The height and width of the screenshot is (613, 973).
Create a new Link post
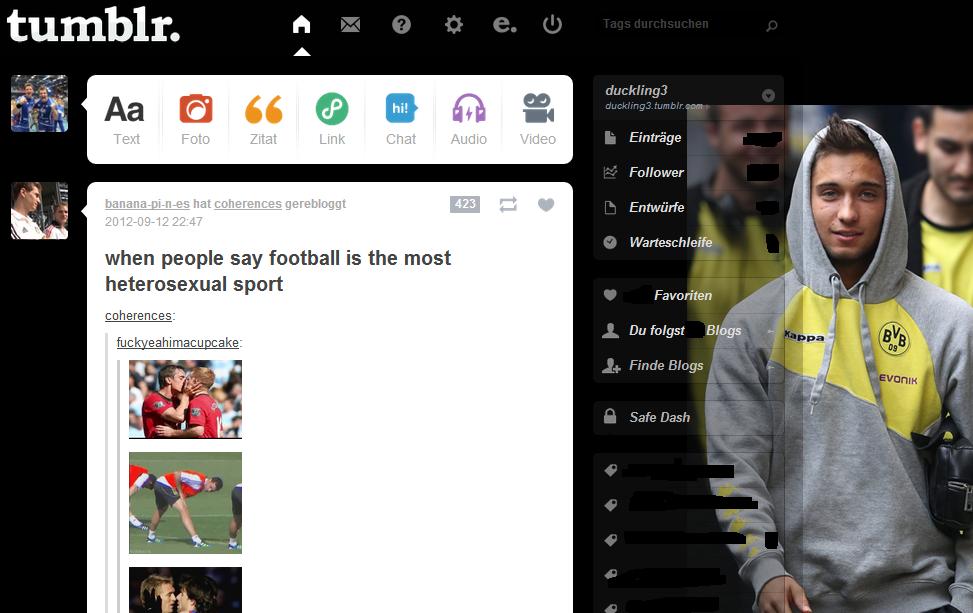tap(332, 120)
